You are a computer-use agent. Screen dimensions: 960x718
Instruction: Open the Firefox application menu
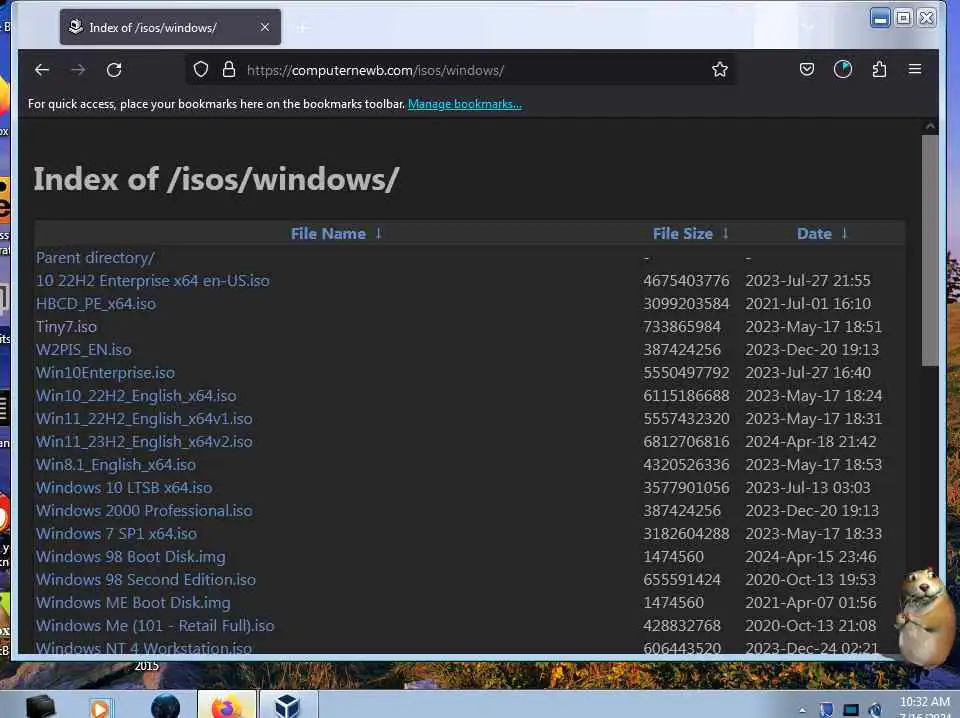tap(915, 69)
